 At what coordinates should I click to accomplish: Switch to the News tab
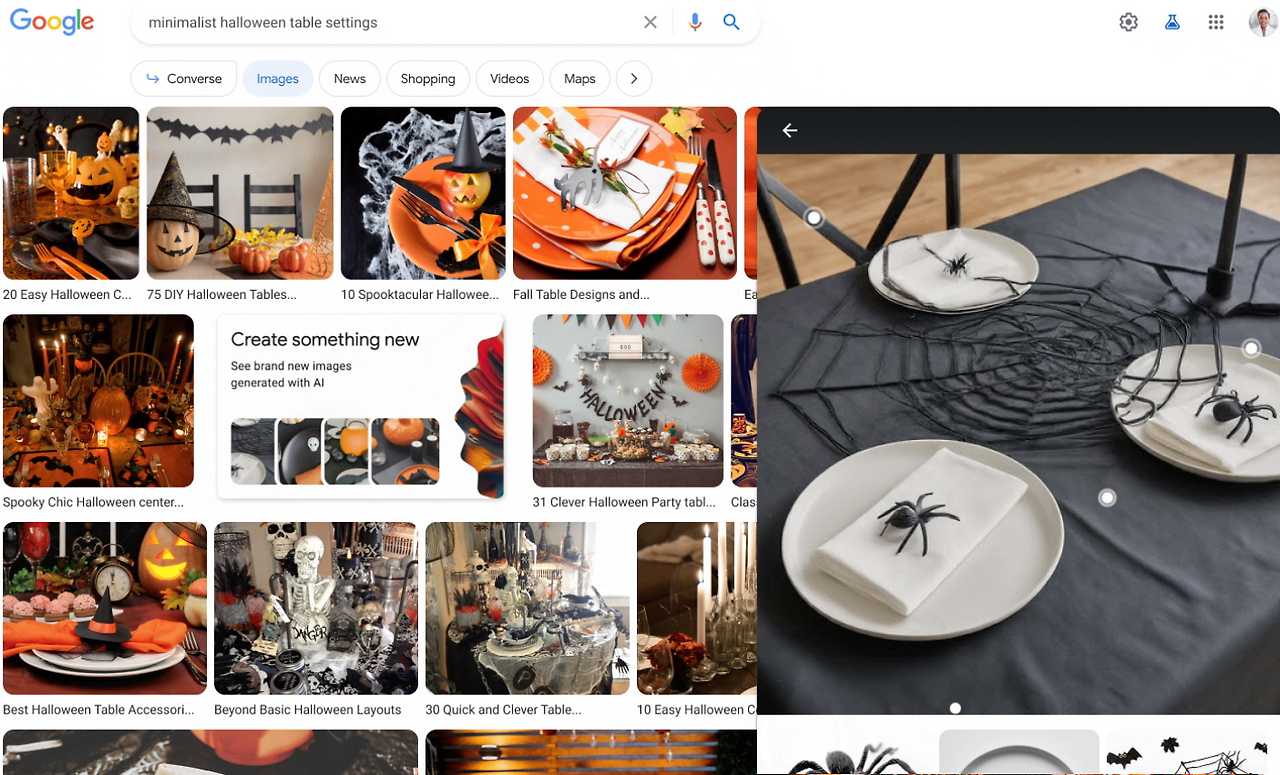pos(350,78)
